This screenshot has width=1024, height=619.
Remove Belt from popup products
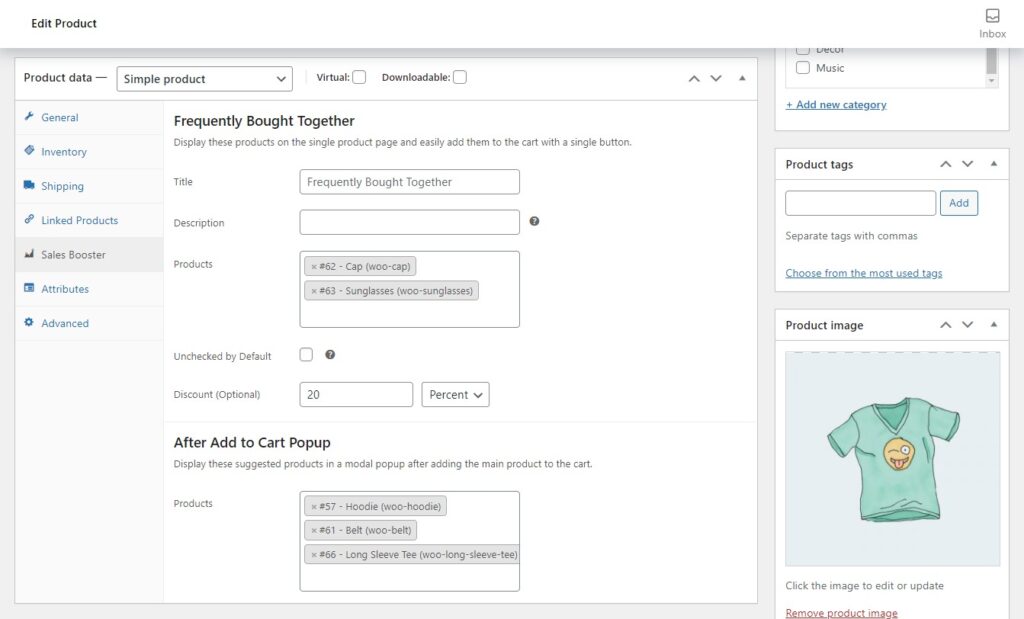313,531
